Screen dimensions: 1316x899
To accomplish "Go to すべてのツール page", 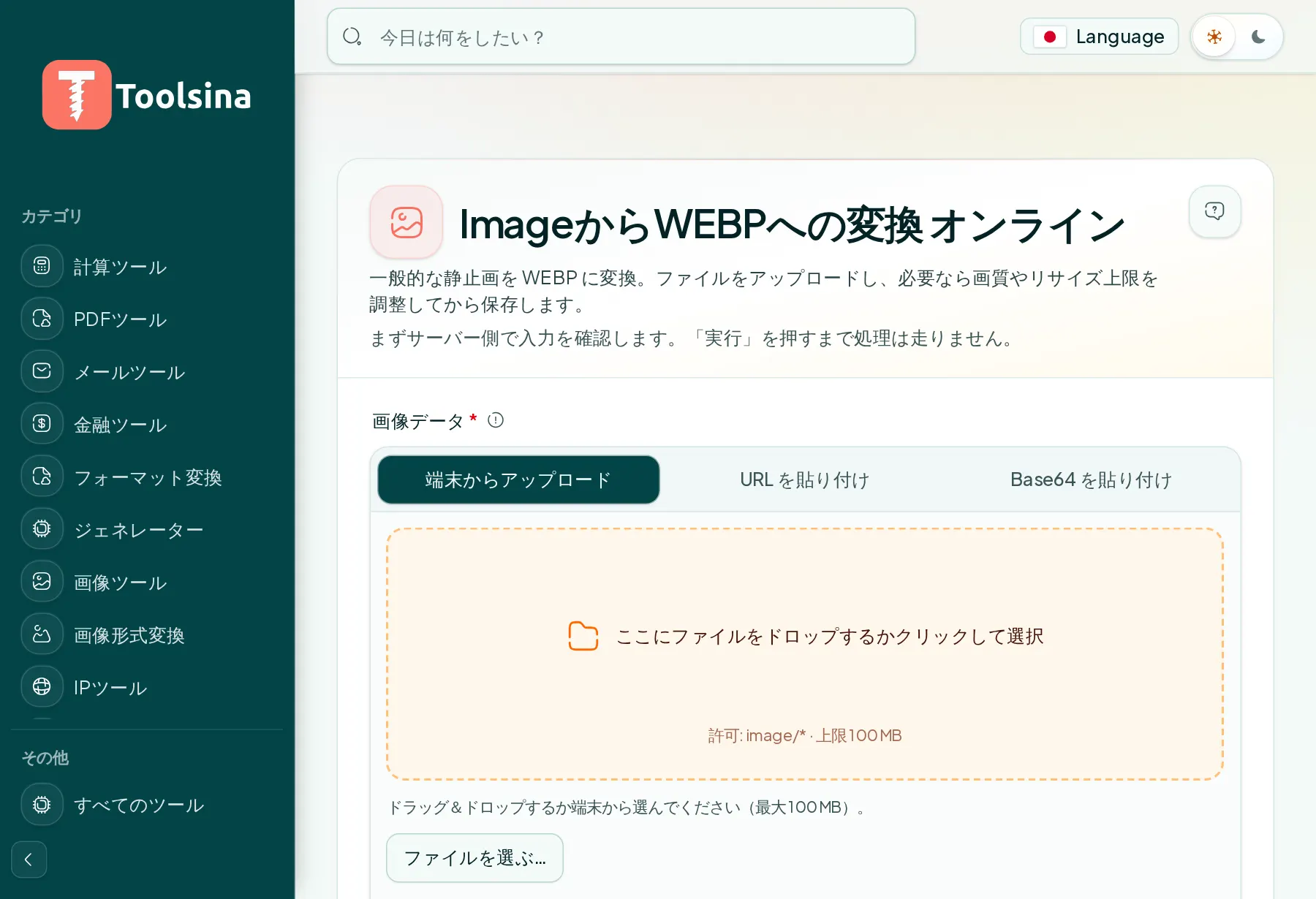I will 146,805.
